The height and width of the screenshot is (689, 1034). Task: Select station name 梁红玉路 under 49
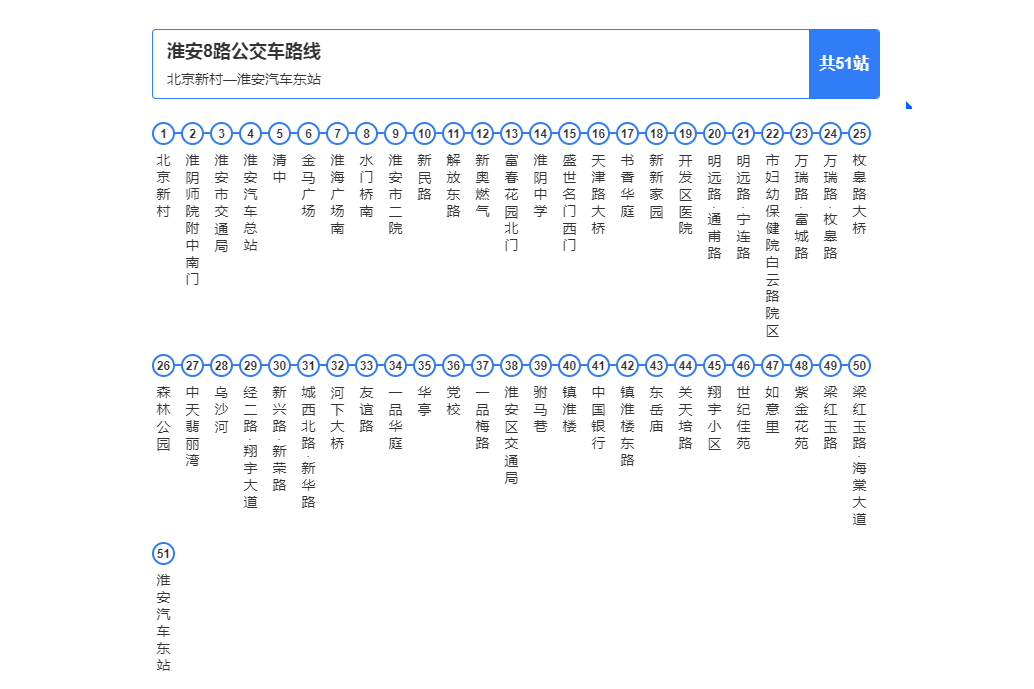[830, 417]
